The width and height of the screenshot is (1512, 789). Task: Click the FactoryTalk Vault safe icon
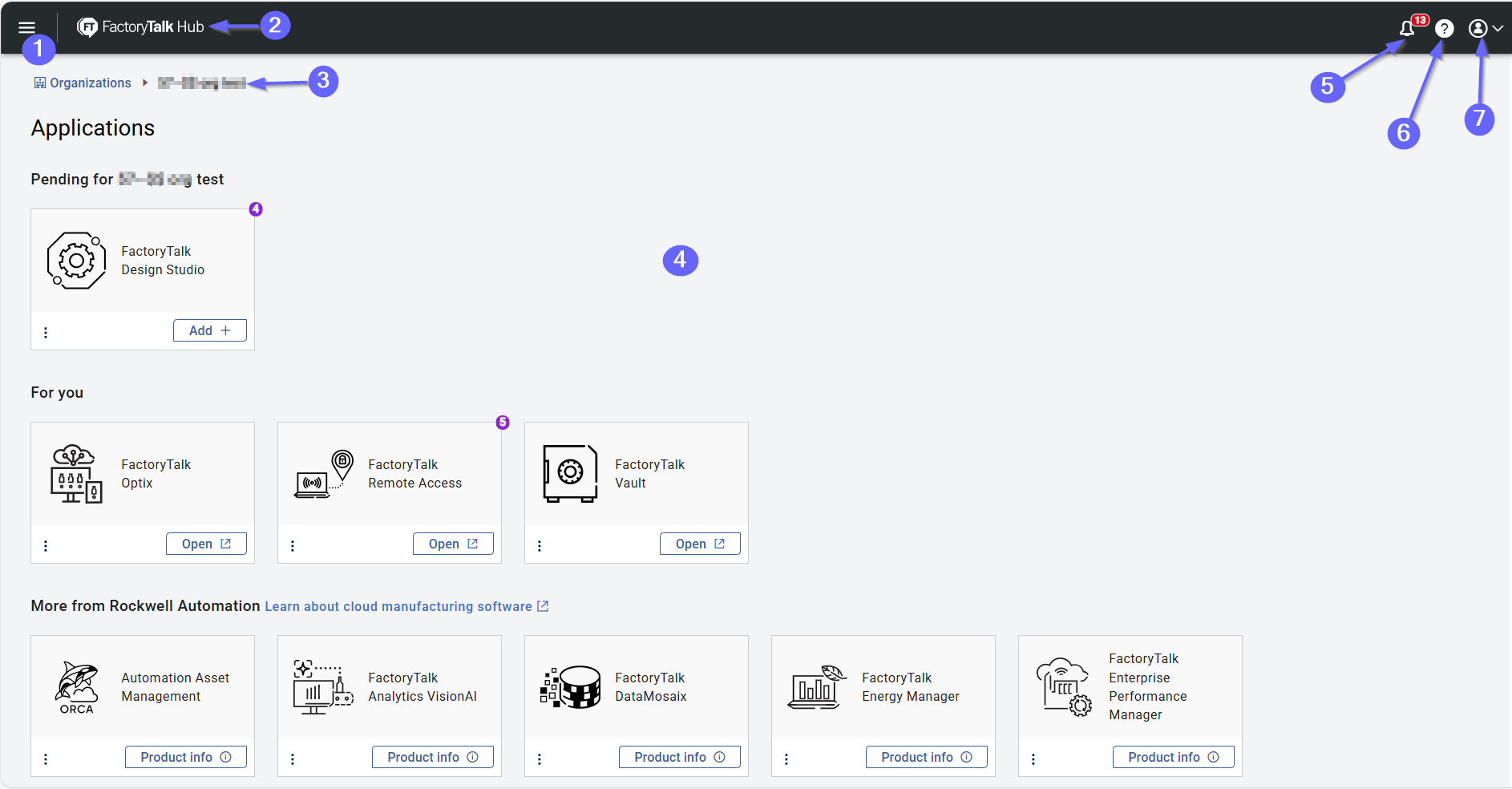pyautogui.click(x=570, y=474)
